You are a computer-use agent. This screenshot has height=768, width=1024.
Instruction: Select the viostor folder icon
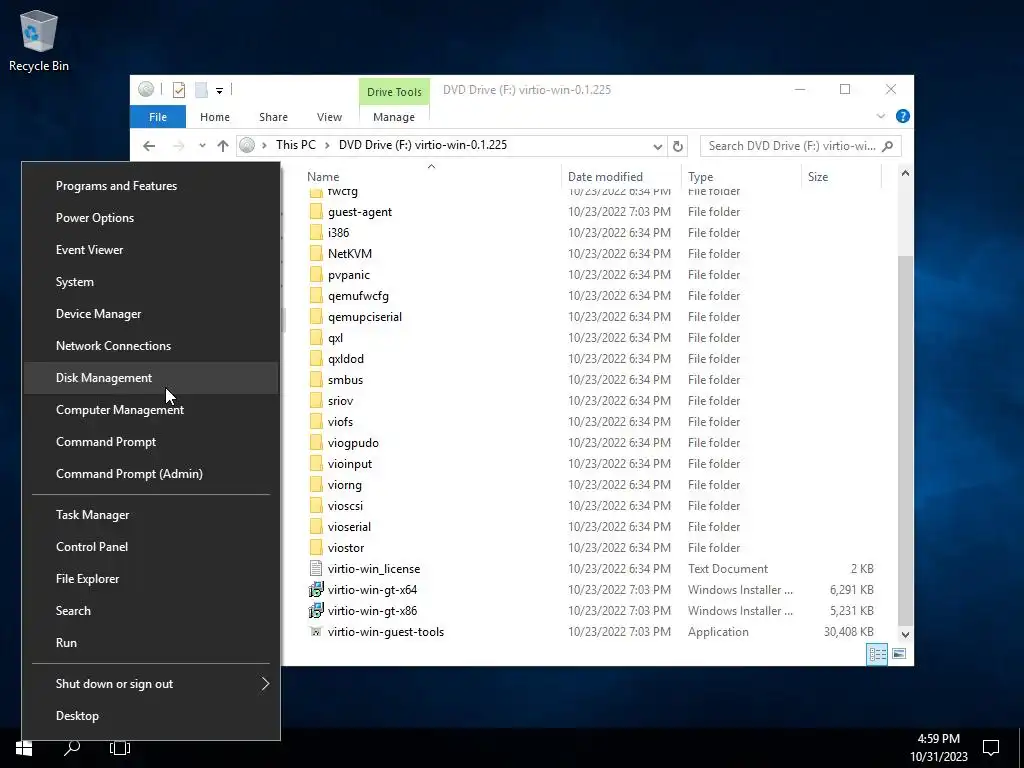[316, 547]
